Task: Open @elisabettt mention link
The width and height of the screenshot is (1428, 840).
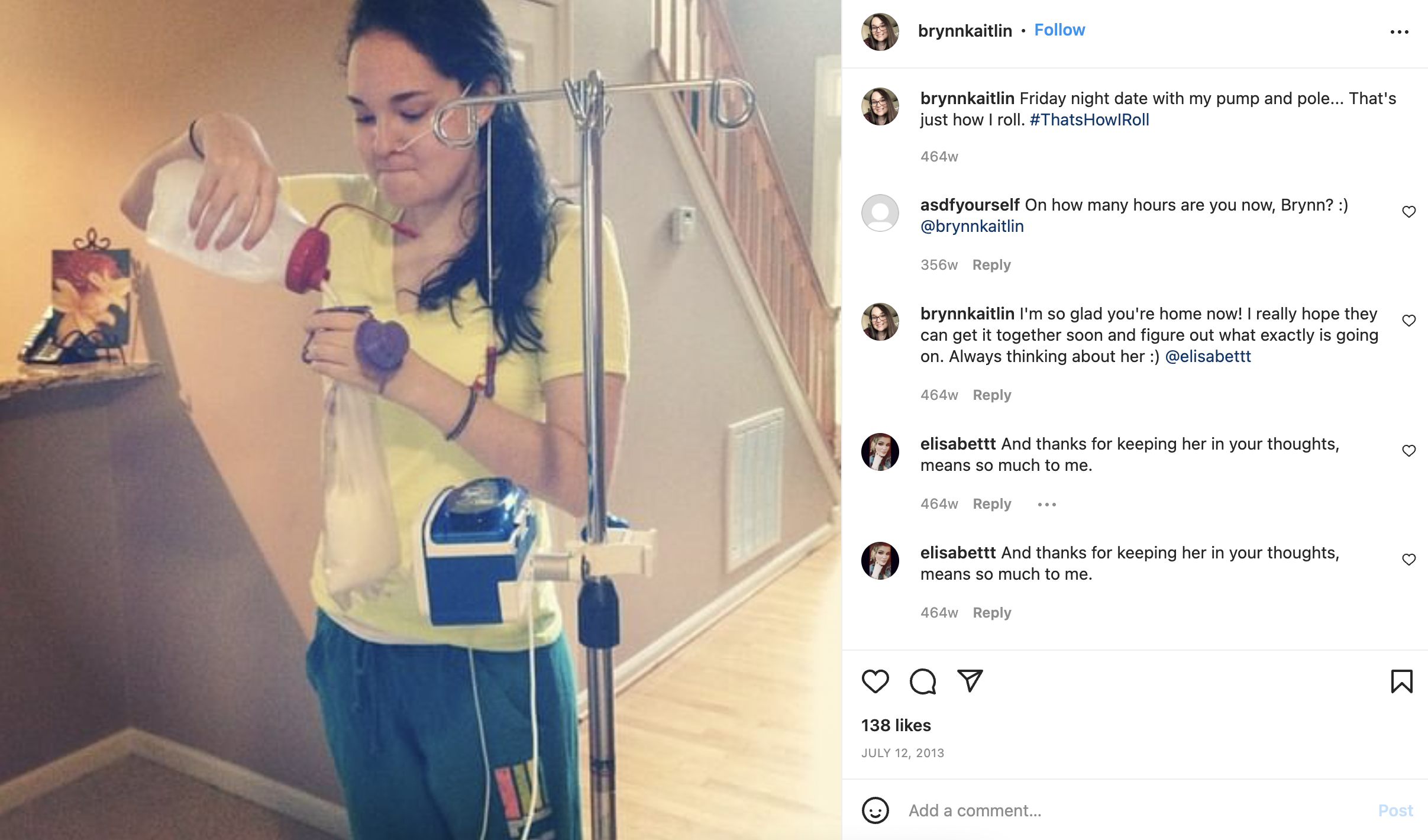Action: click(x=1207, y=357)
